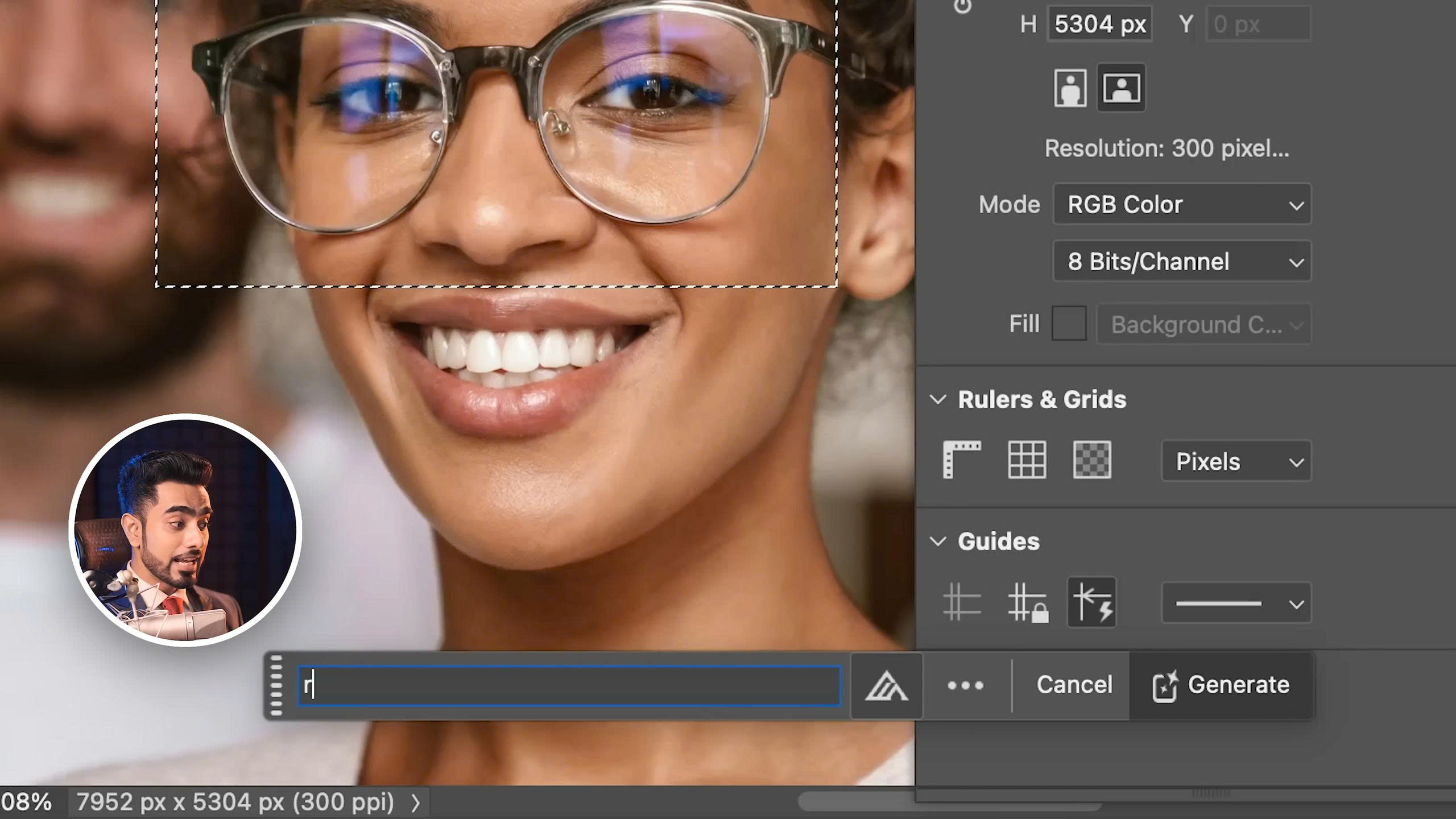Select portrait orientation icon

click(1070, 88)
